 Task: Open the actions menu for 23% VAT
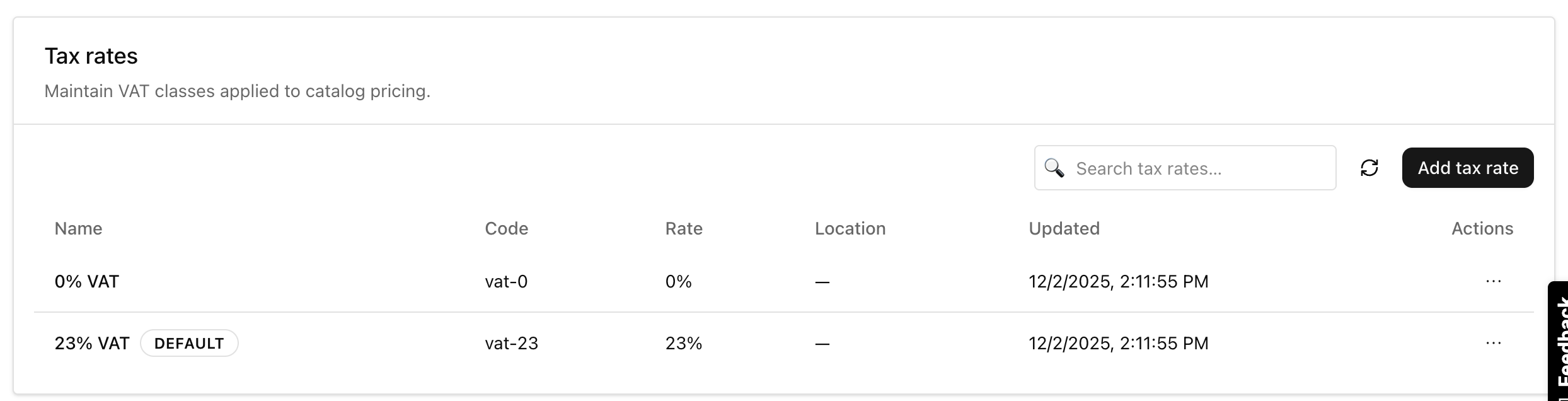click(1493, 342)
